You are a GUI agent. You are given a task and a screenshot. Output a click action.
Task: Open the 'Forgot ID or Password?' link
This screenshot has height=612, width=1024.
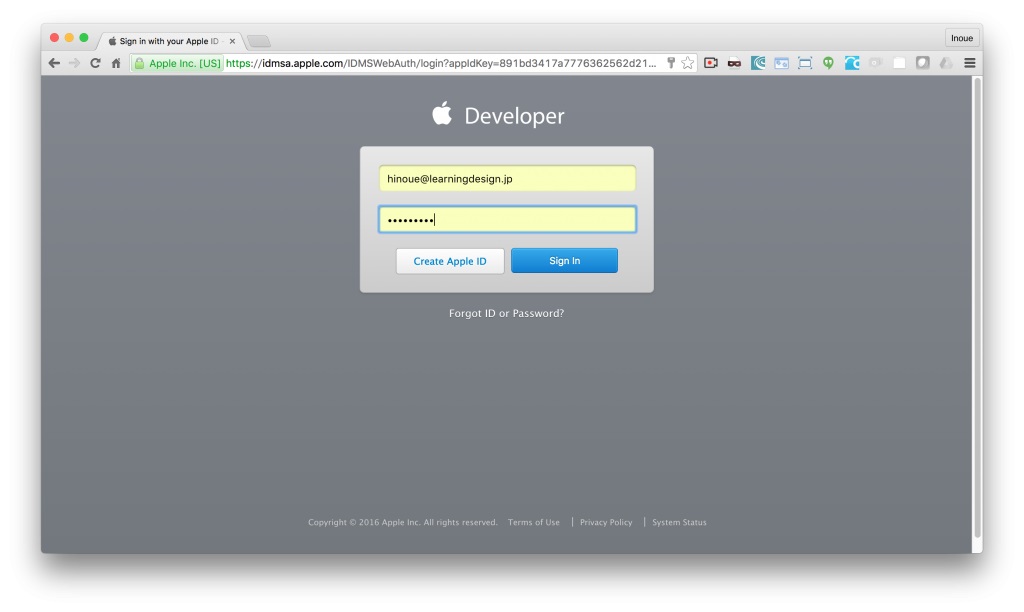point(507,314)
